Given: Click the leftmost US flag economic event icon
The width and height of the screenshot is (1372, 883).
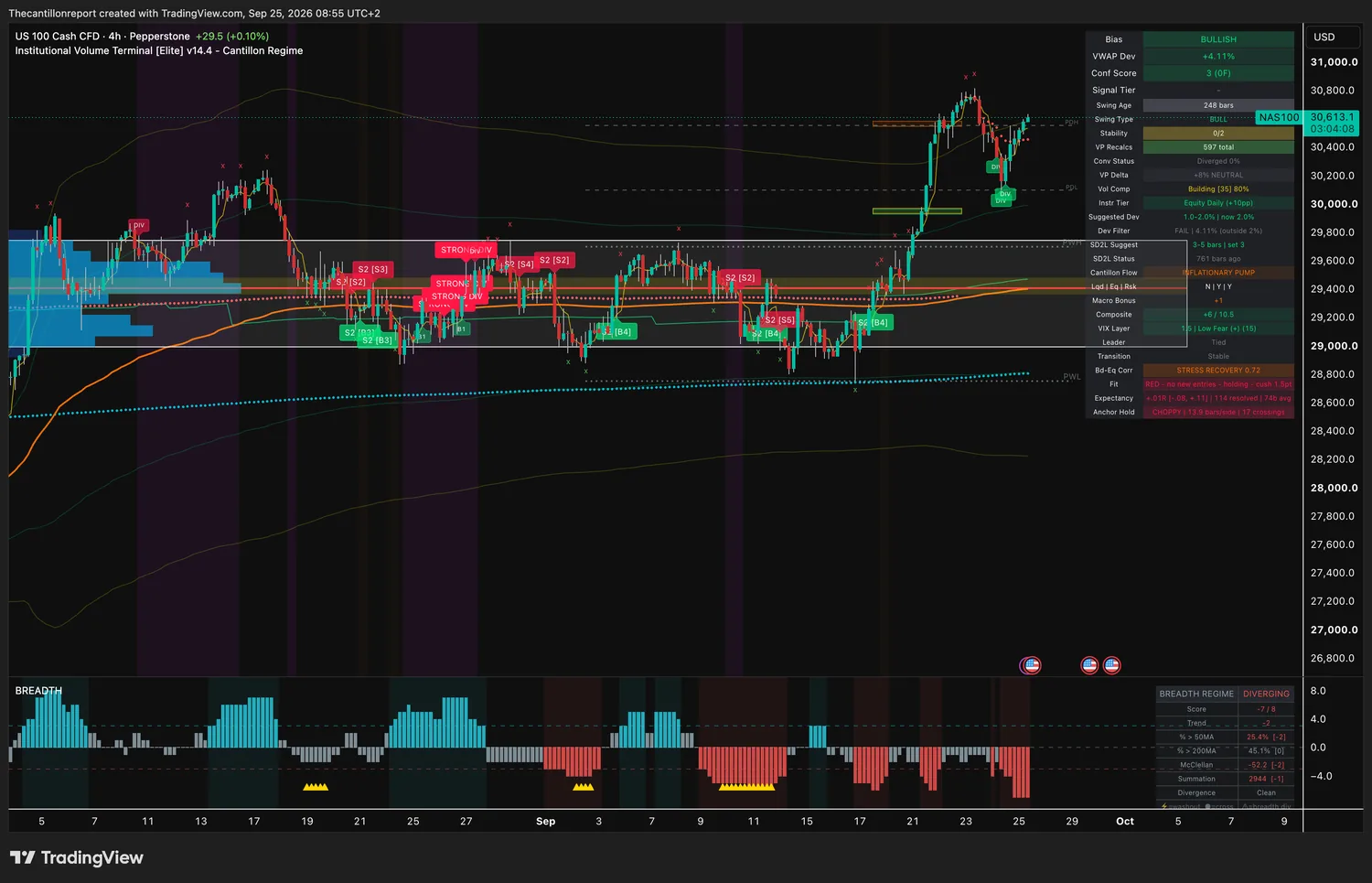Looking at the screenshot, I should (x=1031, y=665).
